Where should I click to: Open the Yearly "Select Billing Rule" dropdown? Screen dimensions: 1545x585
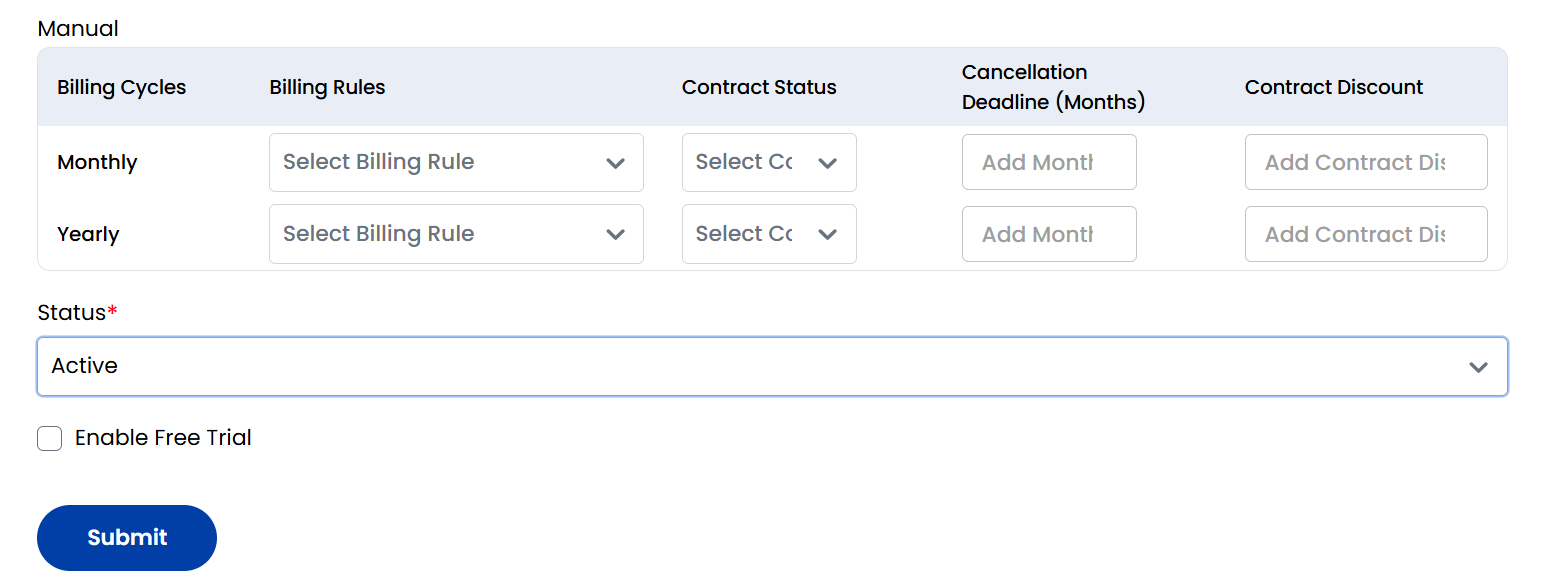coord(440,234)
